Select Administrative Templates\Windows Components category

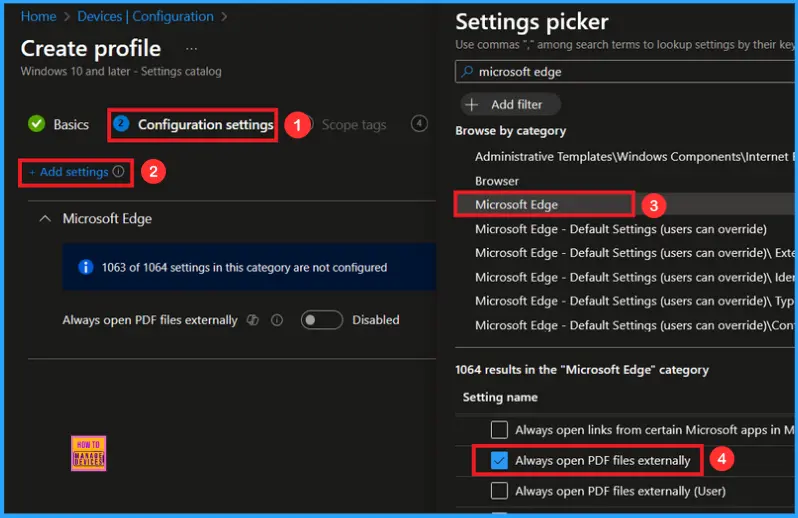634,157
